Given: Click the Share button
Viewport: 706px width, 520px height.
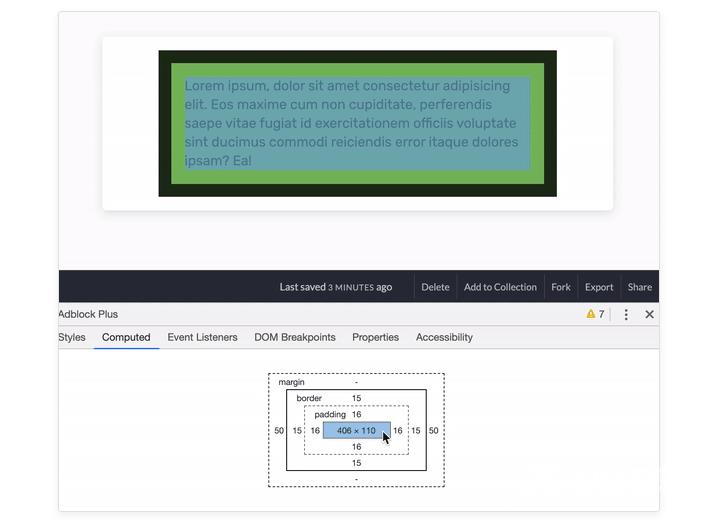Looking at the screenshot, I should [640, 287].
